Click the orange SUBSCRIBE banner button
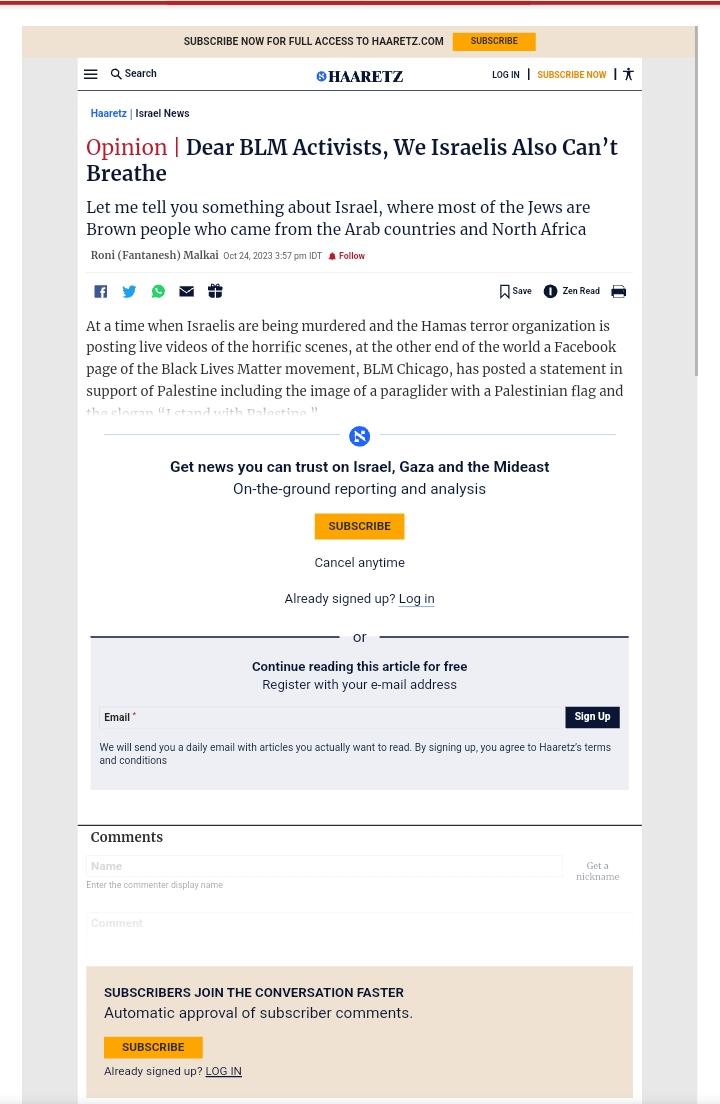Viewport: 720px width, 1104px height. [x=494, y=41]
